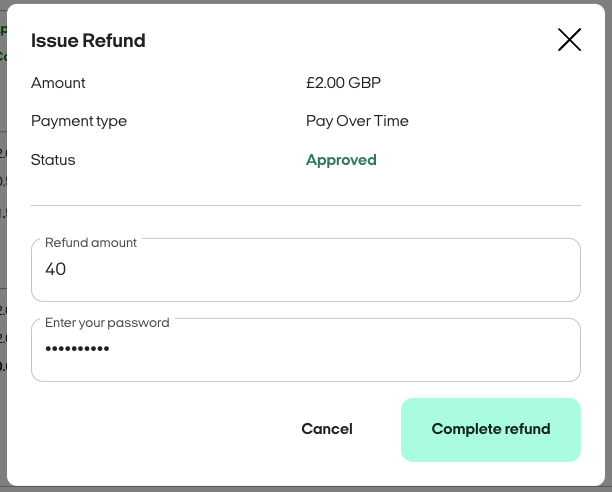This screenshot has height=492, width=612.
Task: Click the Status row label
Action: 53,160
